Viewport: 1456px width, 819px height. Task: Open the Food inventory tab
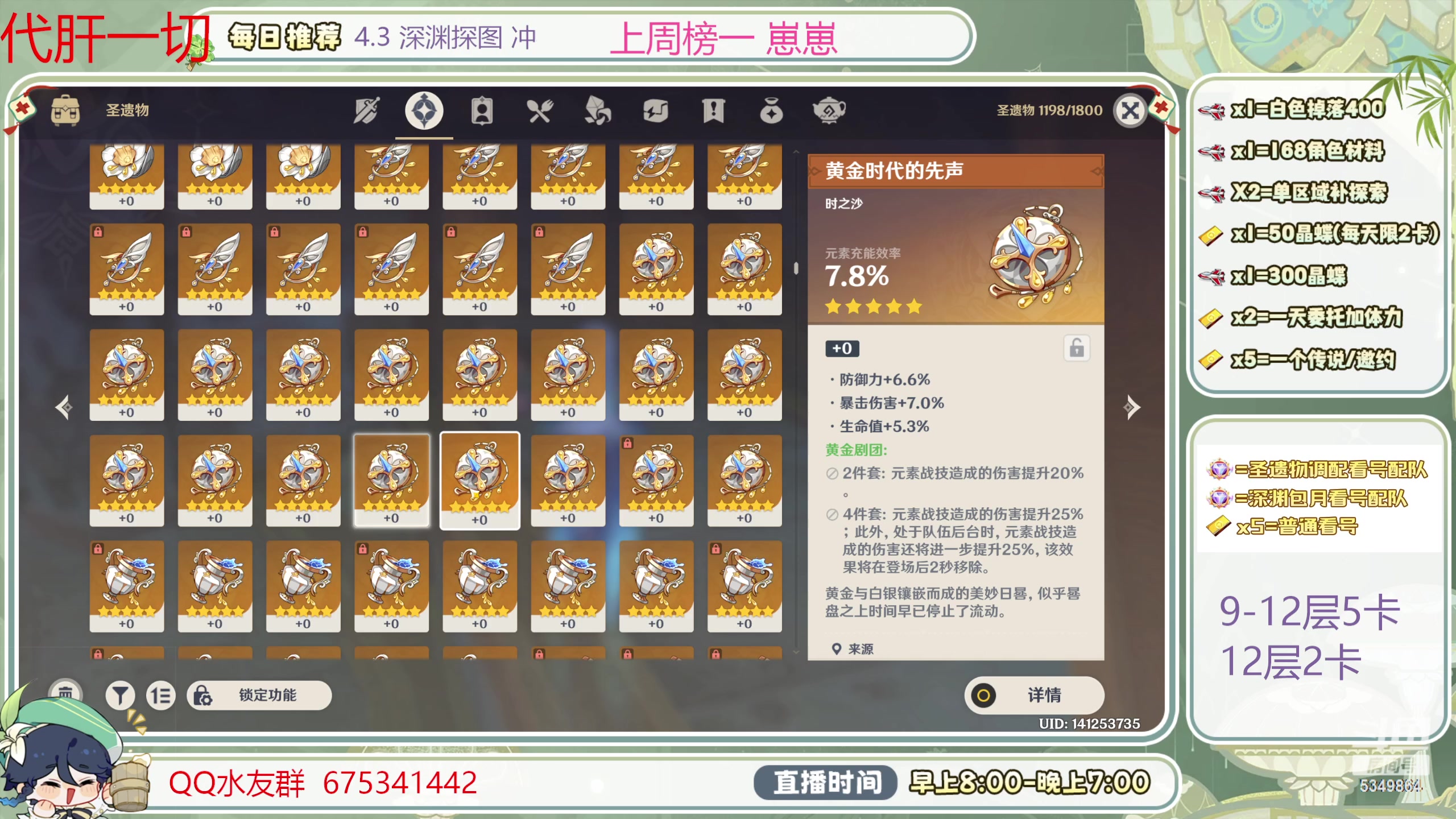(540, 110)
